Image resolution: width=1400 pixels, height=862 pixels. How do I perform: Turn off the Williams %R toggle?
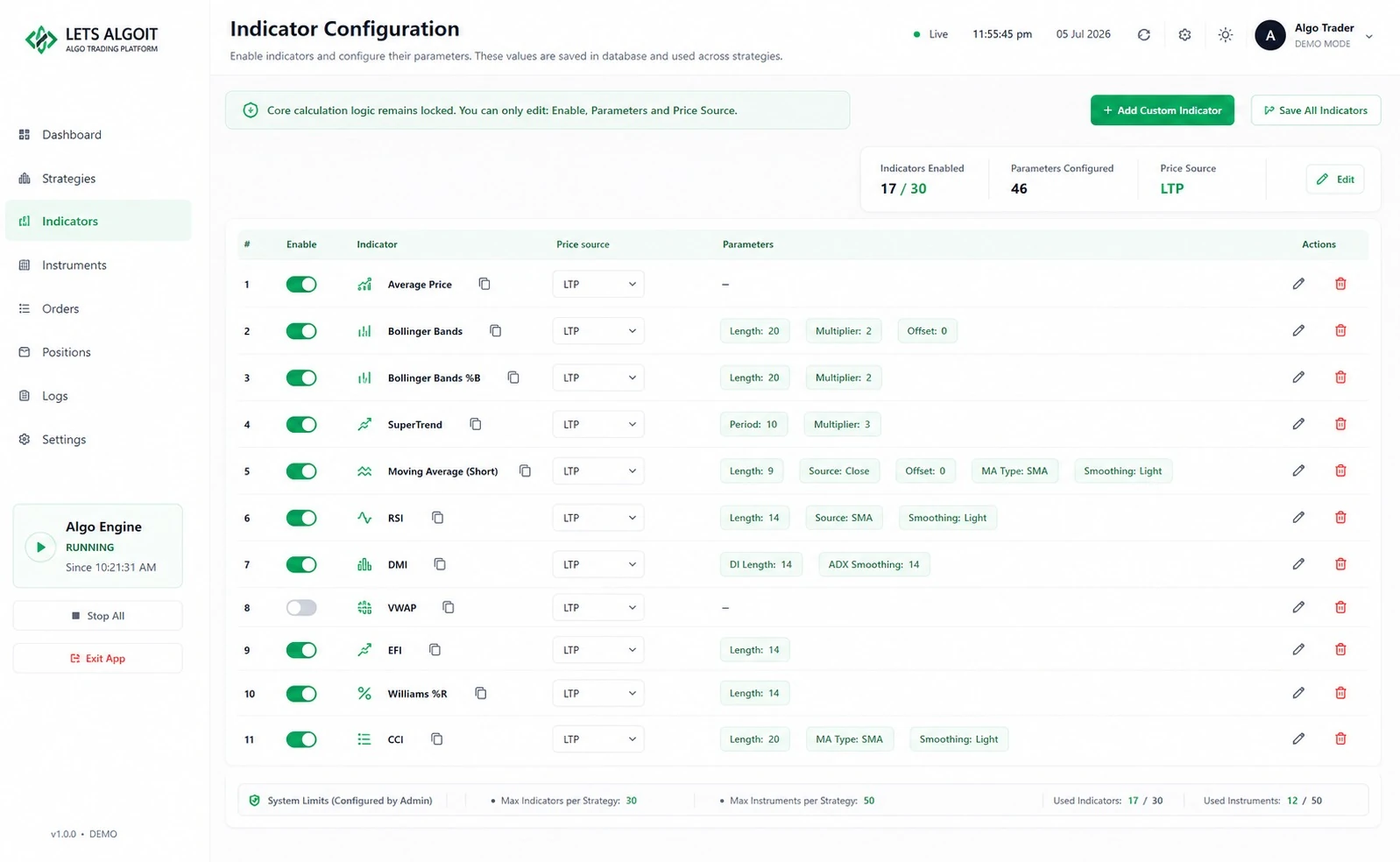coord(301,694)
